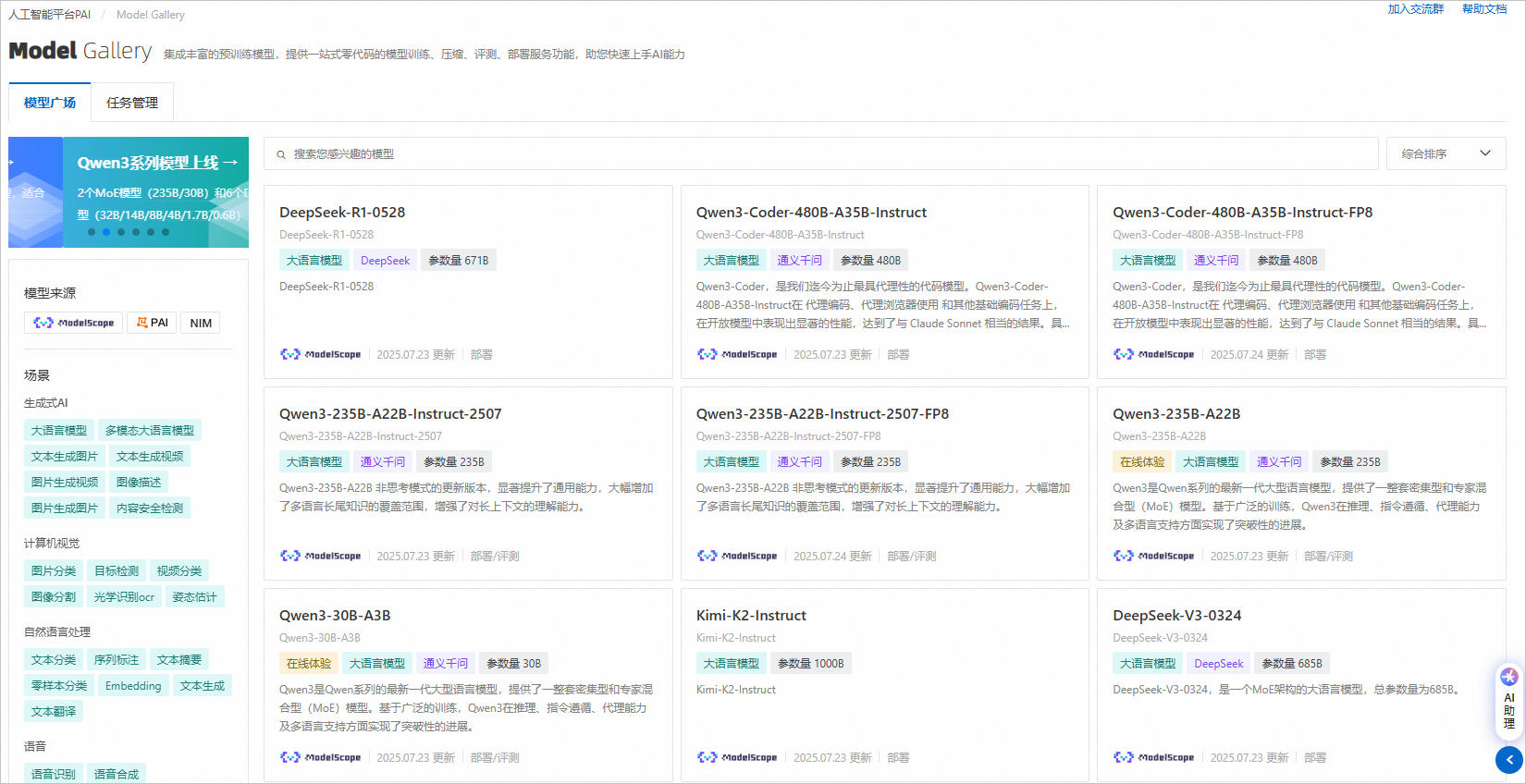
Task: Click 参数量 1000B tag on Kimi-K2-Instruct
Action: [x=811, y=663]
